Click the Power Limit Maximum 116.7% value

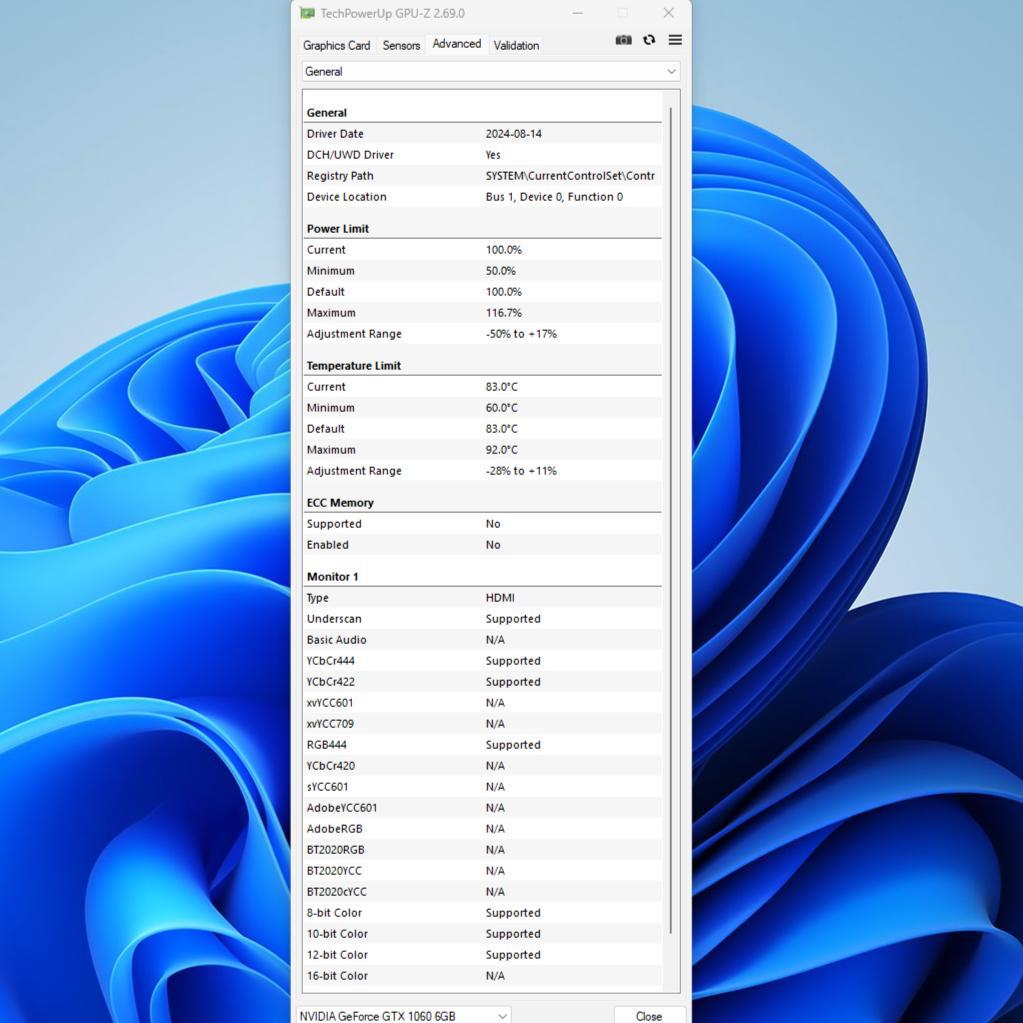[504, 313]
